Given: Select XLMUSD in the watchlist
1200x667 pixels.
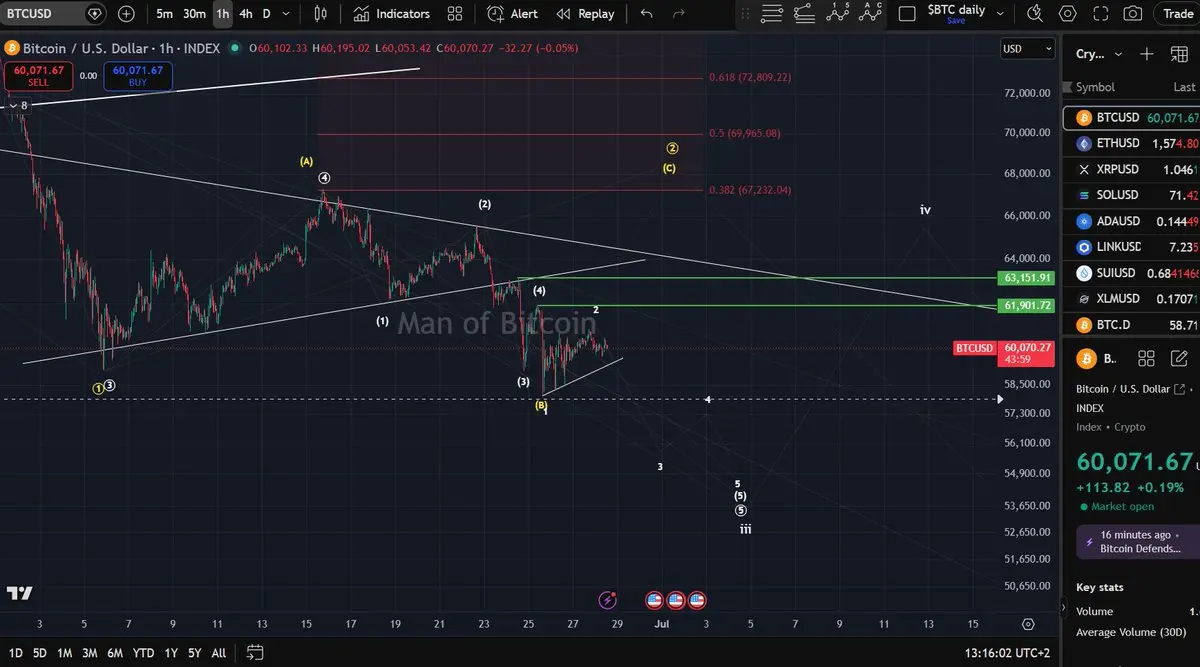Looking at the screenshot, I should pos(1131,298).
